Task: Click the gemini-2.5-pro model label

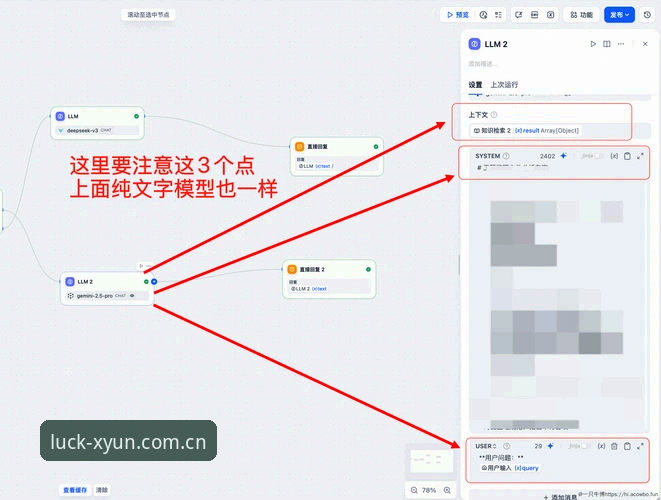Action: 95,296
